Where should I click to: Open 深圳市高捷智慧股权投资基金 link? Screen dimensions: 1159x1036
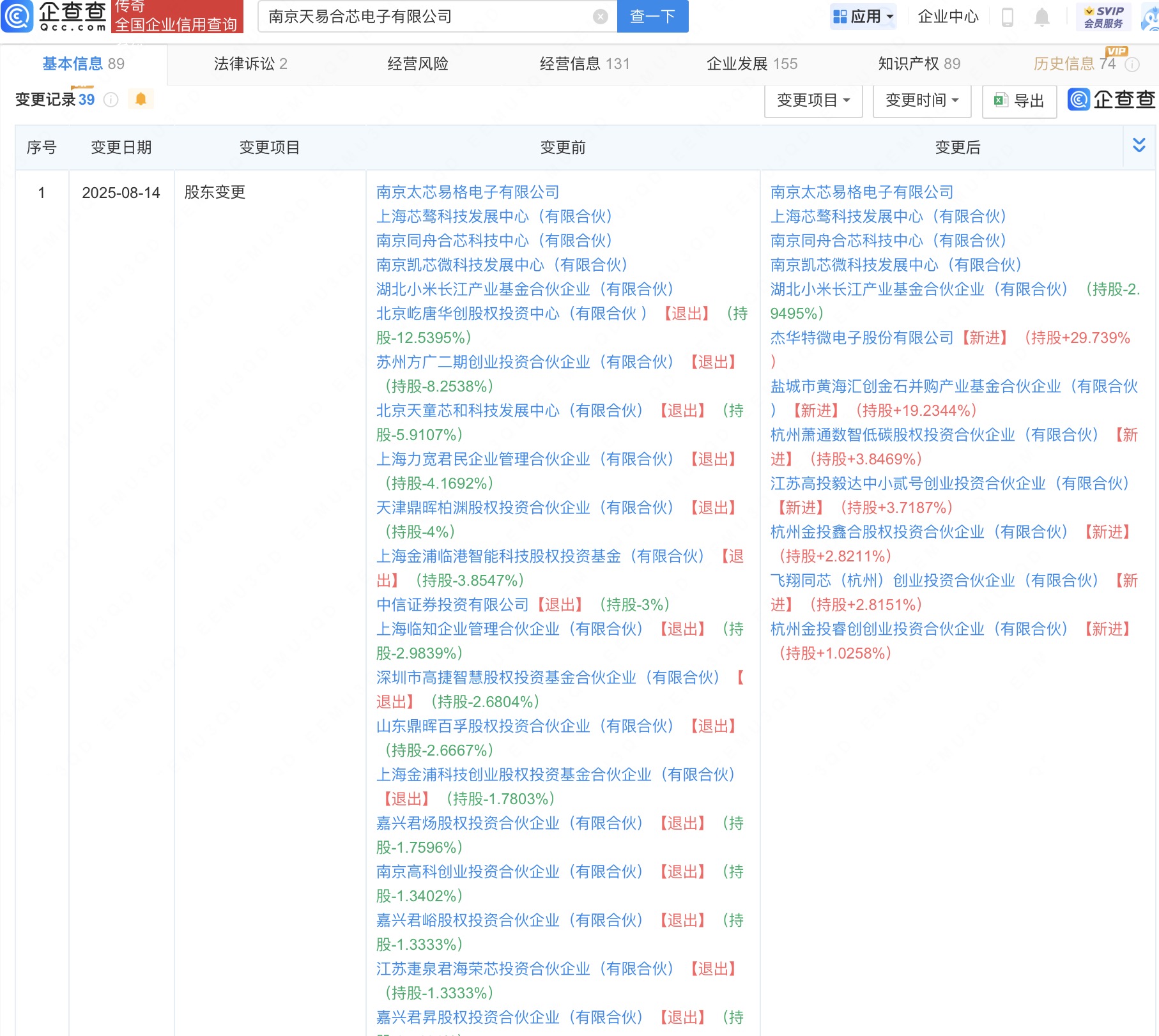(548, 678)
